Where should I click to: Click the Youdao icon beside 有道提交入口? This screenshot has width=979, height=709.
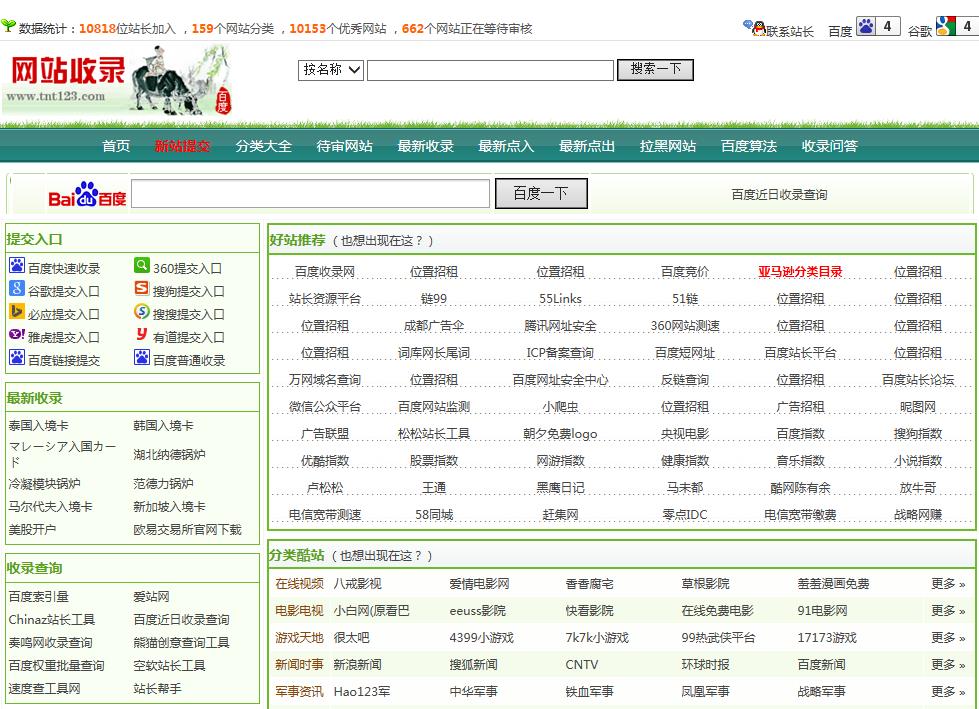[142, 335]
